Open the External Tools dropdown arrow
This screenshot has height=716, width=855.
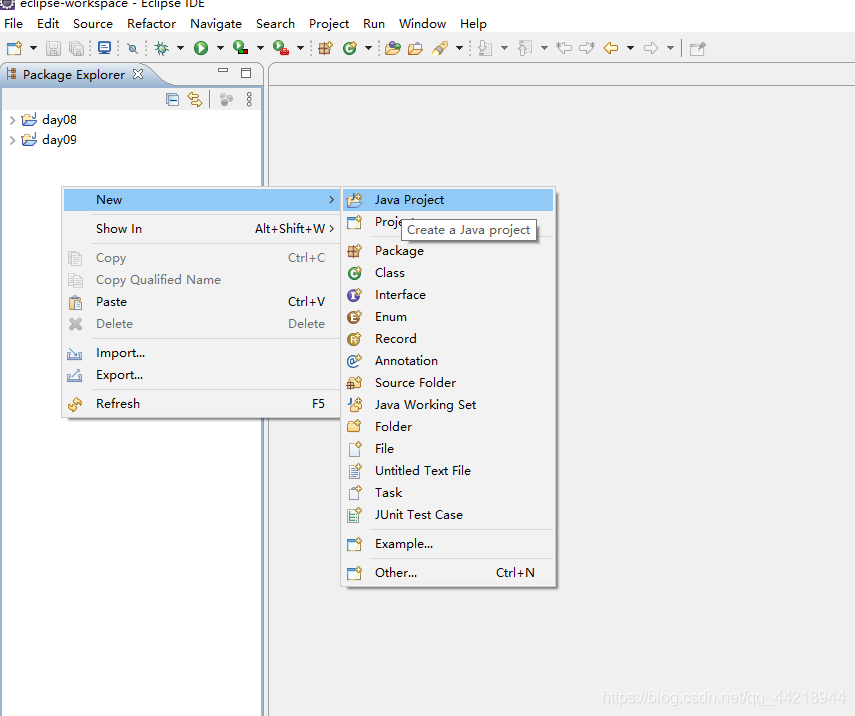300,49
